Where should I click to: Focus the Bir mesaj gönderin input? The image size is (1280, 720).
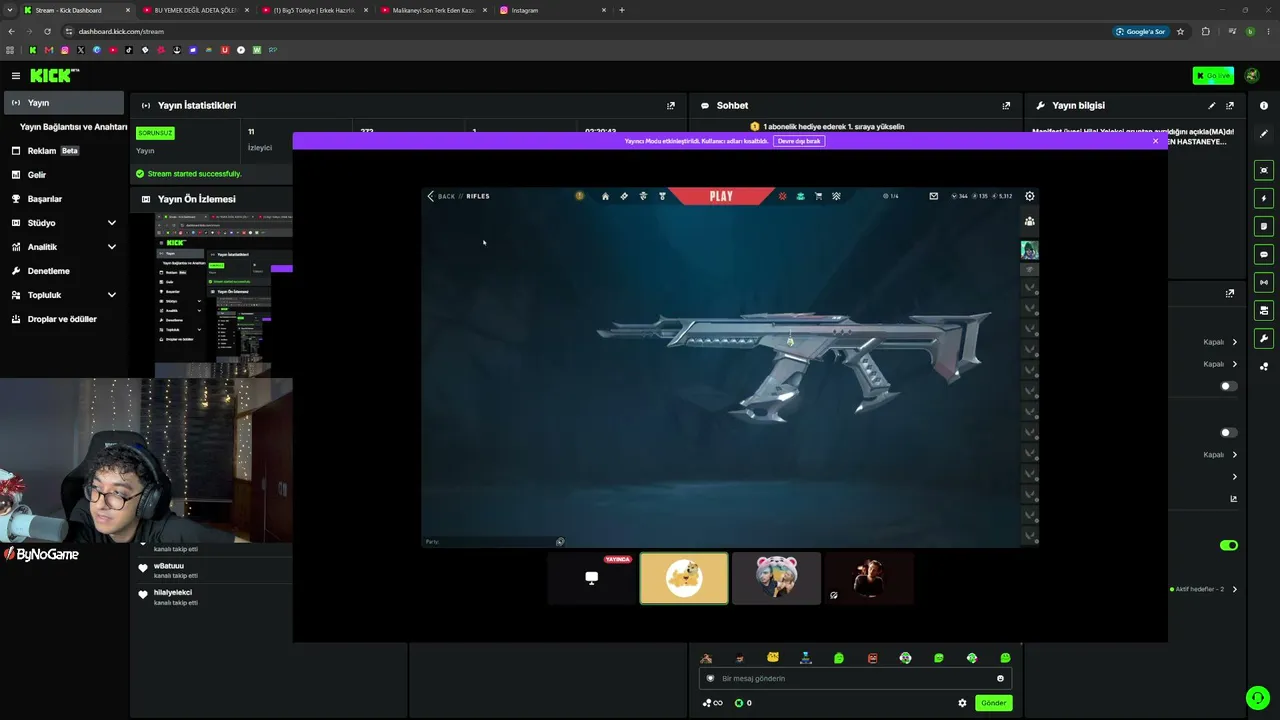pyautogui.click(x=855, y=678)
